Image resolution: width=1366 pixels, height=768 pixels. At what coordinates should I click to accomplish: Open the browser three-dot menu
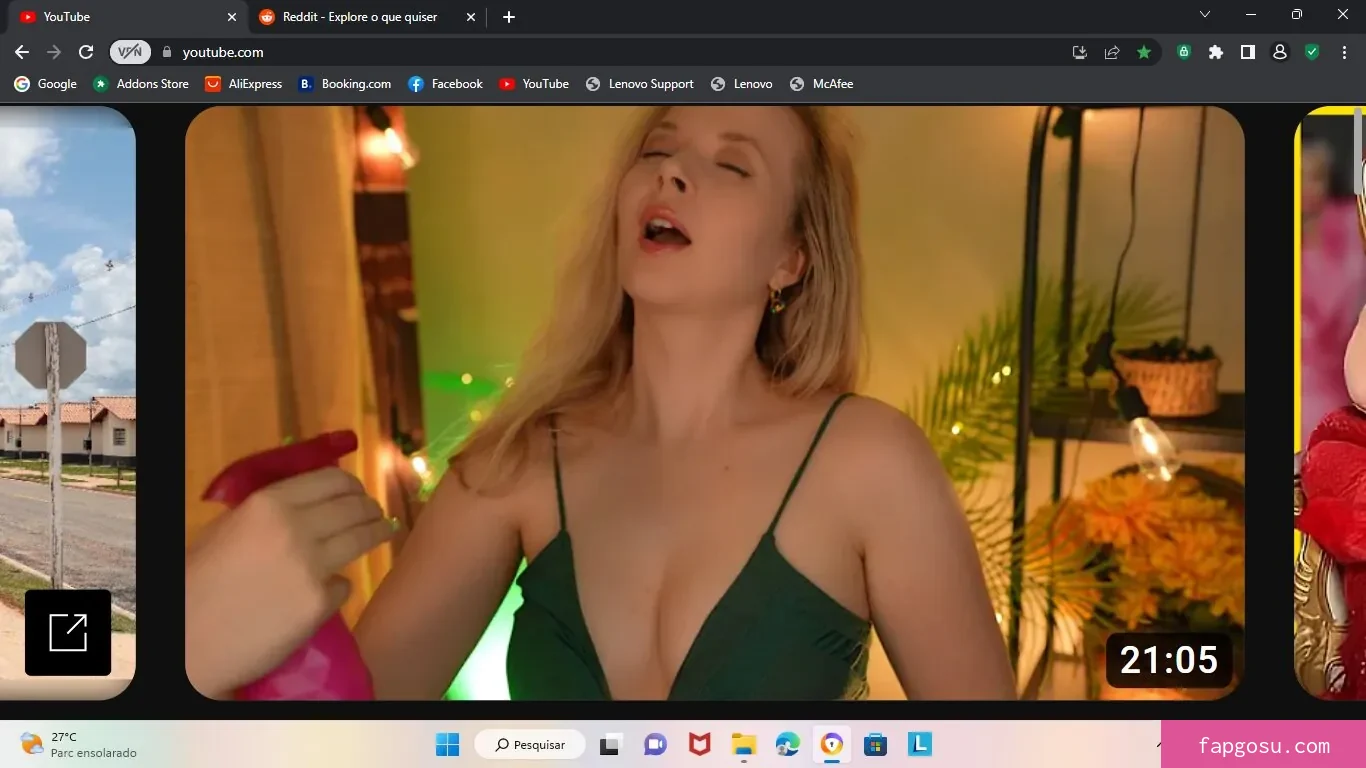(1345, 52)
